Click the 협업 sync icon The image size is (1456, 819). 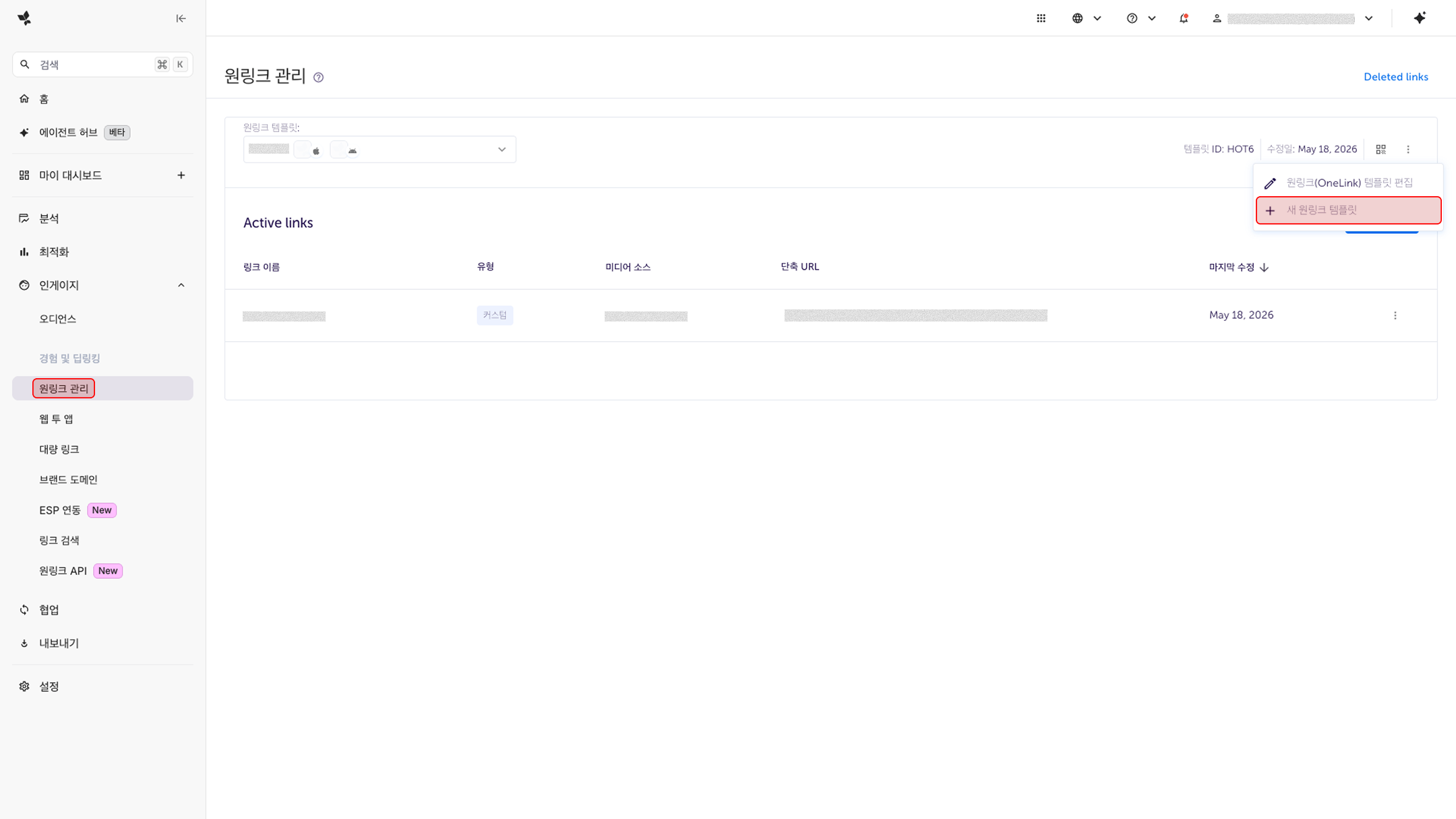(24, 610)
